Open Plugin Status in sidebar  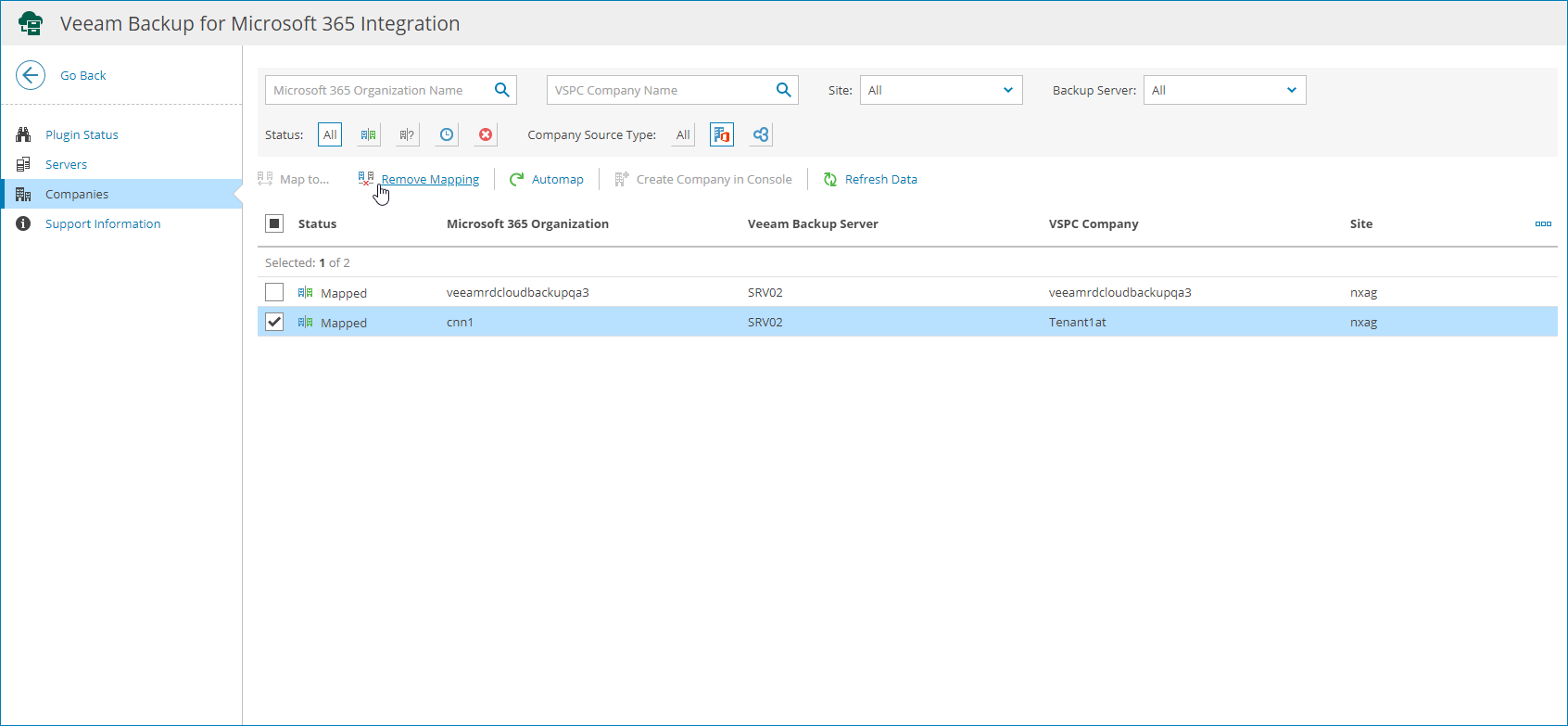tap(82, 134)
